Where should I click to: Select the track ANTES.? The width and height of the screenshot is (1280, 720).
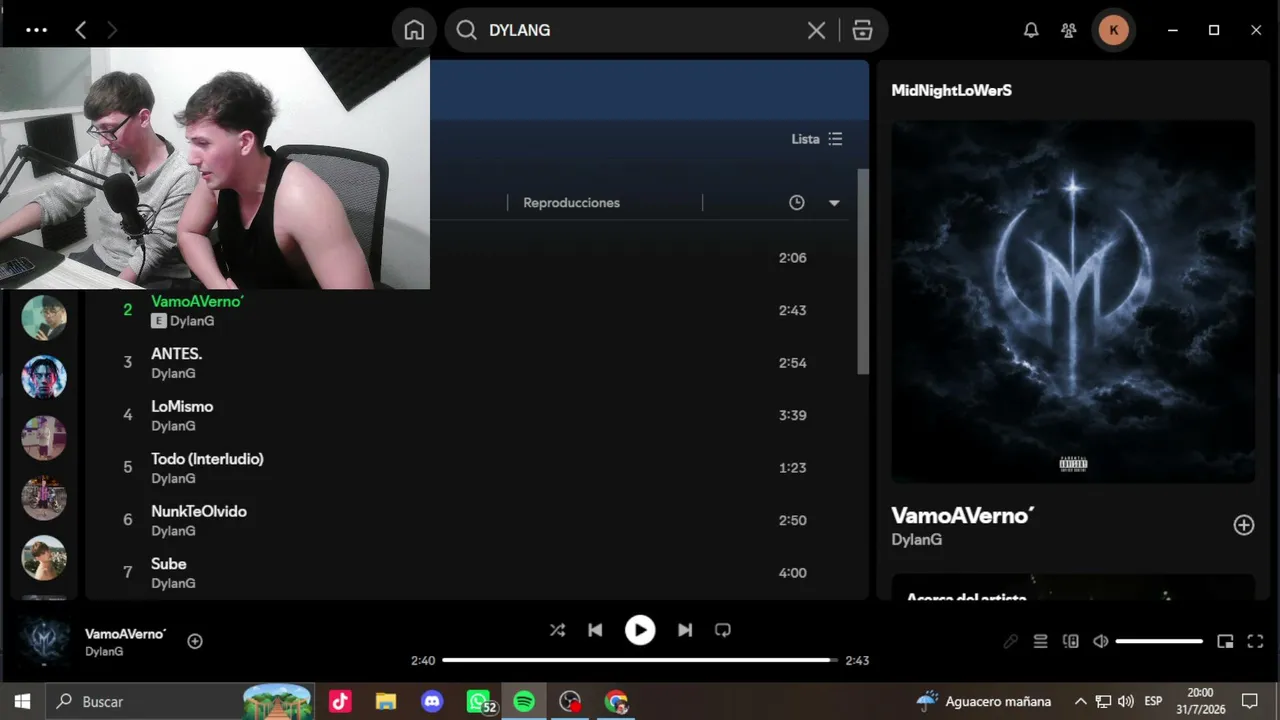[176, 354]
